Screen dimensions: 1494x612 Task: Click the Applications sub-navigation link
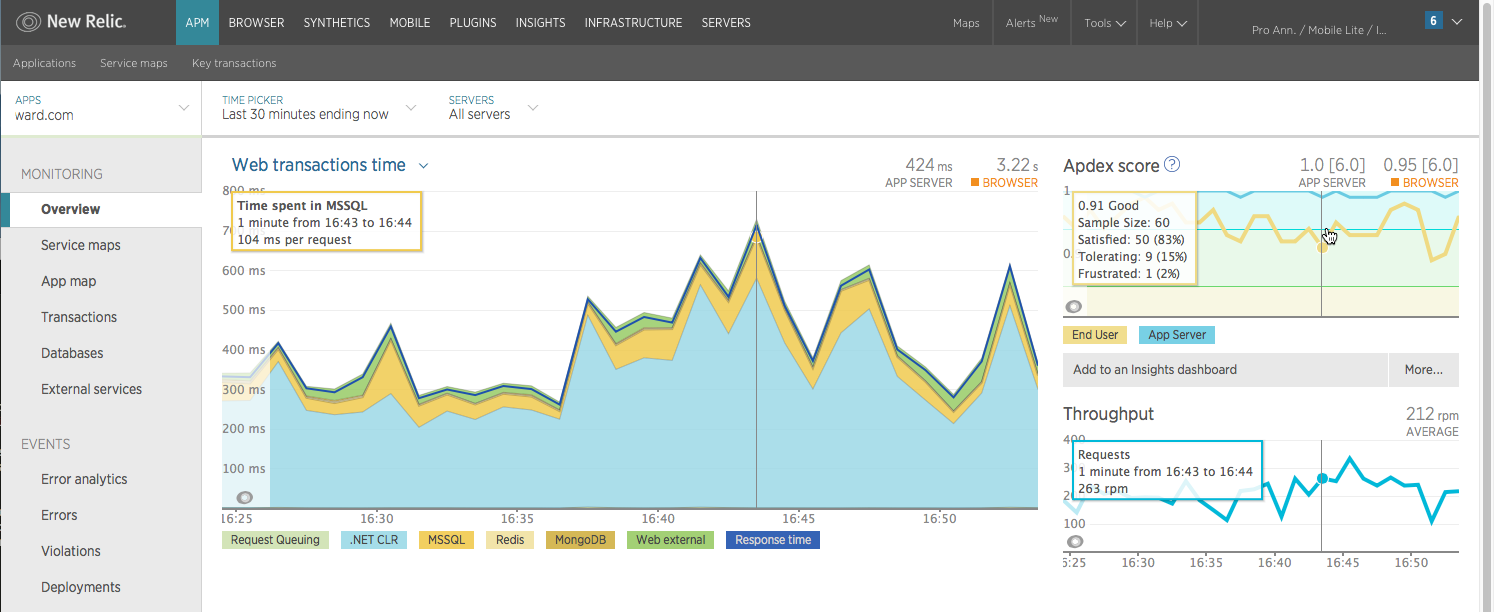click(44, 63)
